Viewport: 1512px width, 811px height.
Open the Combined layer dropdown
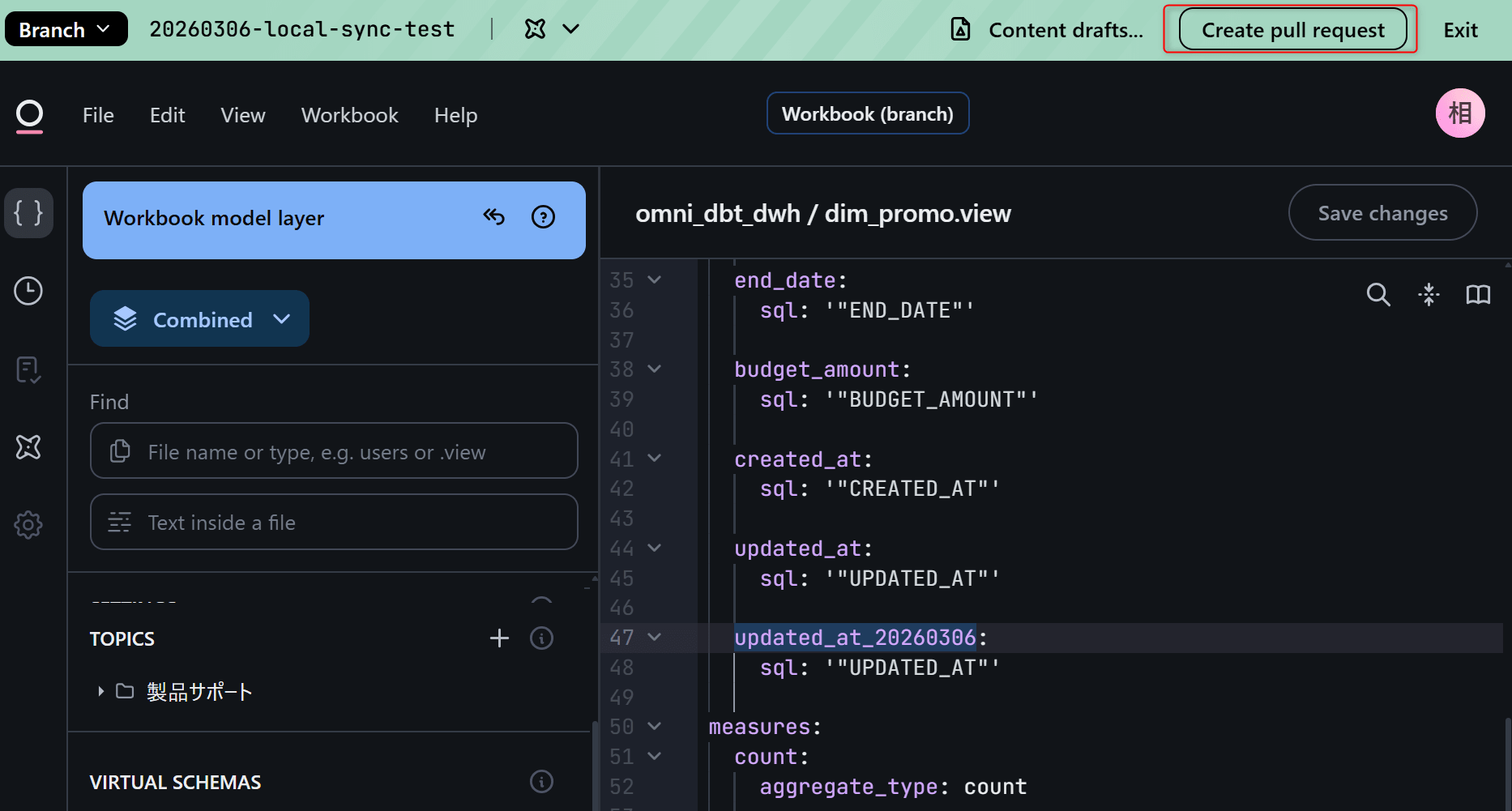199,319
